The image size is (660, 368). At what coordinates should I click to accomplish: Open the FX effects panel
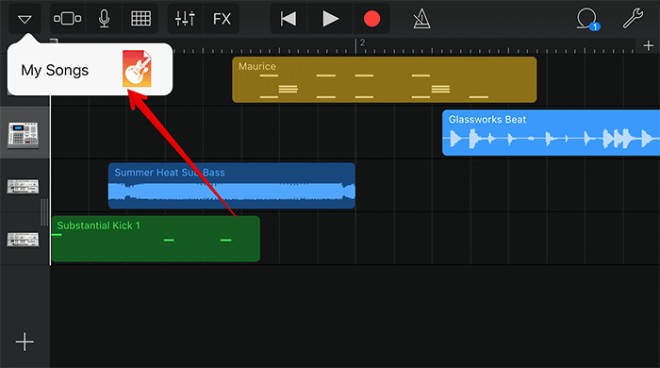[x=222, y=19]
